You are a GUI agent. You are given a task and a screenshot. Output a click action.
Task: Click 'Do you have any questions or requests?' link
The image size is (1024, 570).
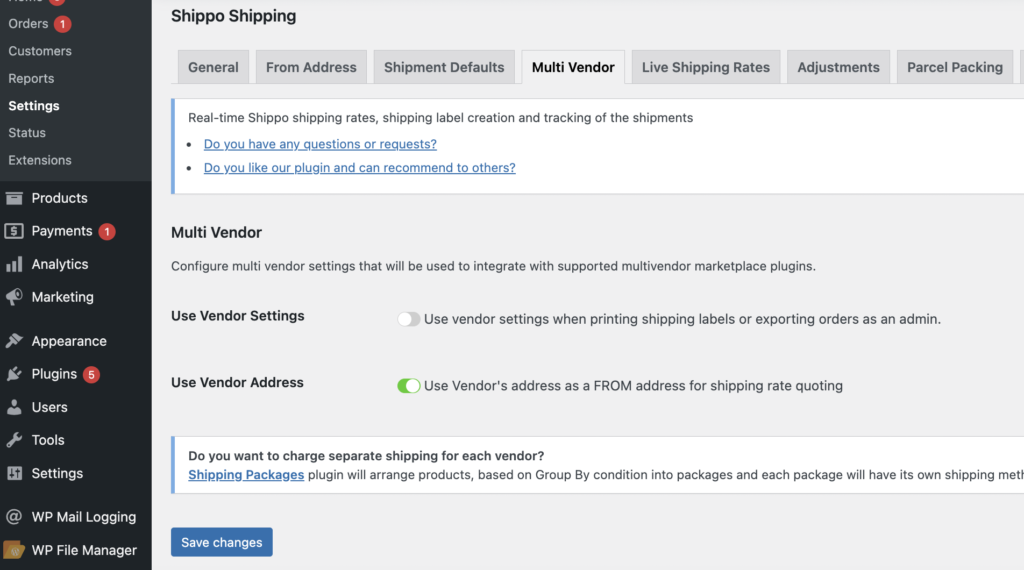(320, 144)
